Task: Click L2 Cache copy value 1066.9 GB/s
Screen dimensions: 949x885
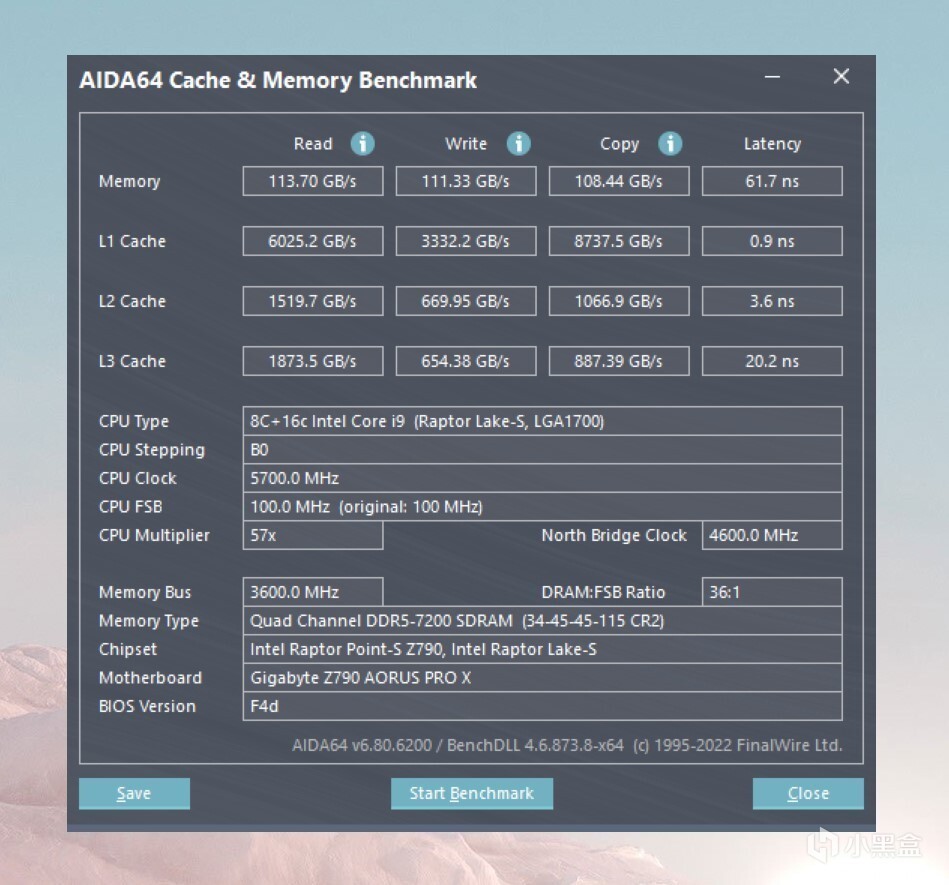Action: click(x=619, y=301)
